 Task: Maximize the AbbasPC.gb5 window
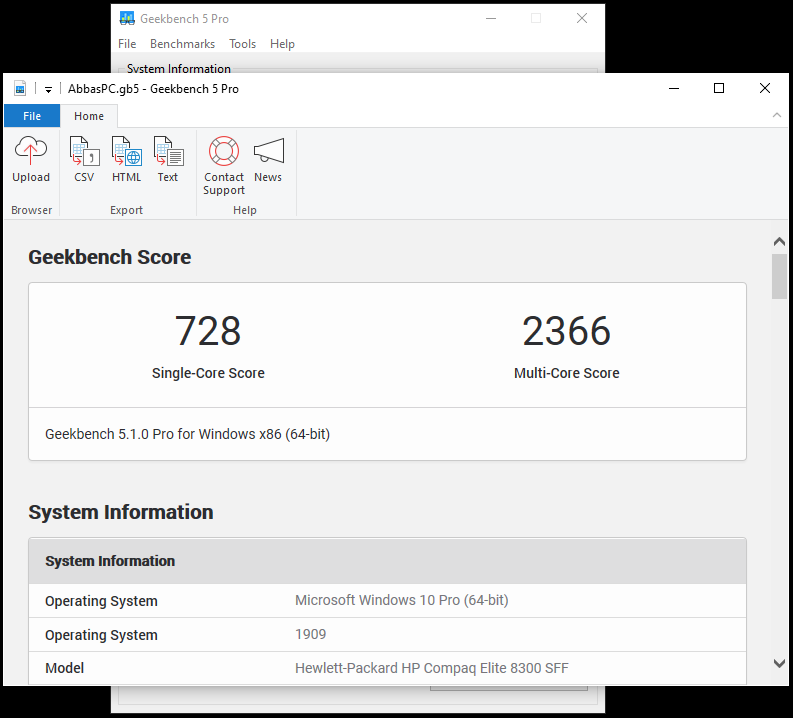click(719, 88)
